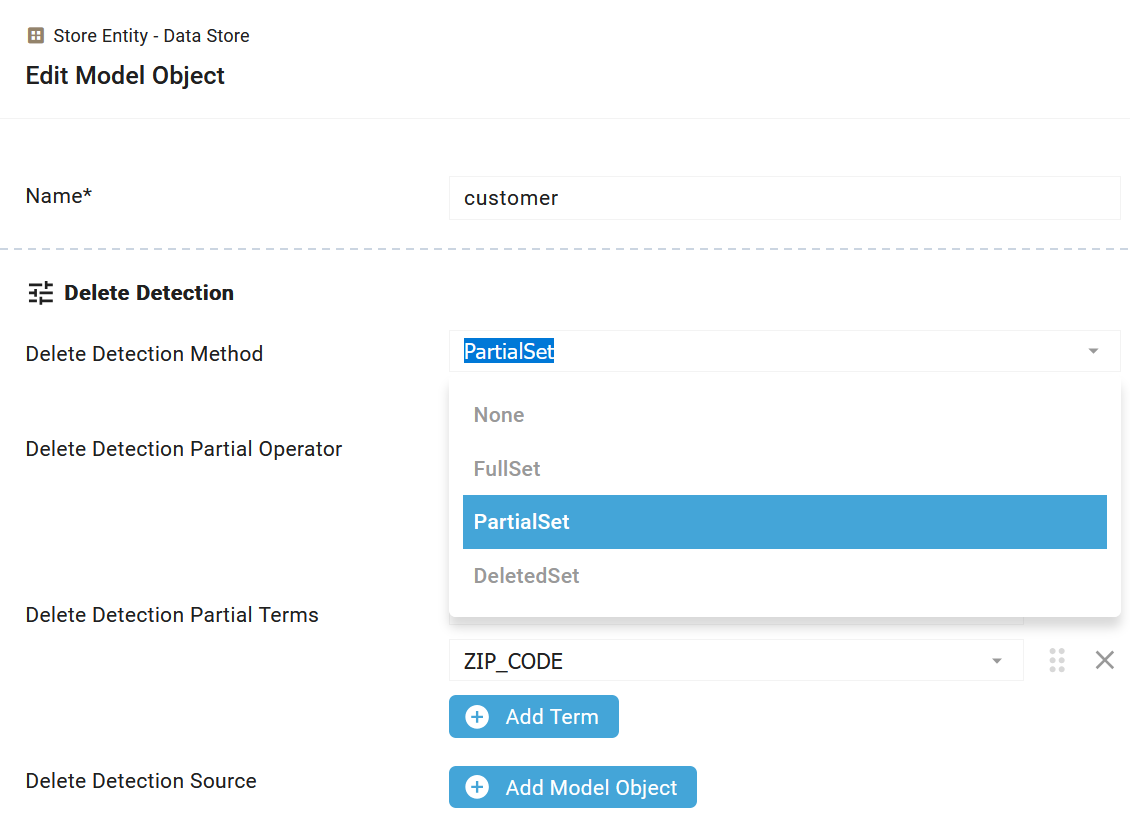Screen dimensions: 1130x818
Task: Choose FullSet from the method list
Action: (x=784, y=468)
